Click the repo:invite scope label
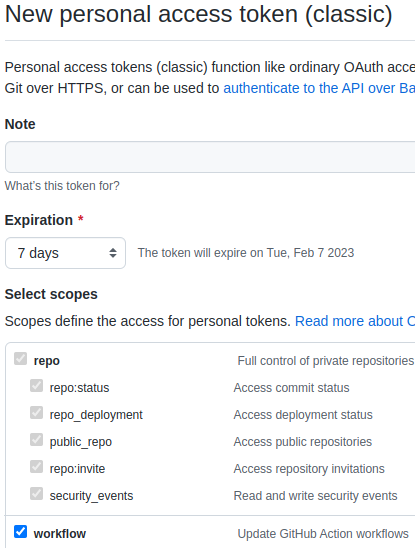The width and height of the screenshot is (415, 548). (x=77, y=469)
